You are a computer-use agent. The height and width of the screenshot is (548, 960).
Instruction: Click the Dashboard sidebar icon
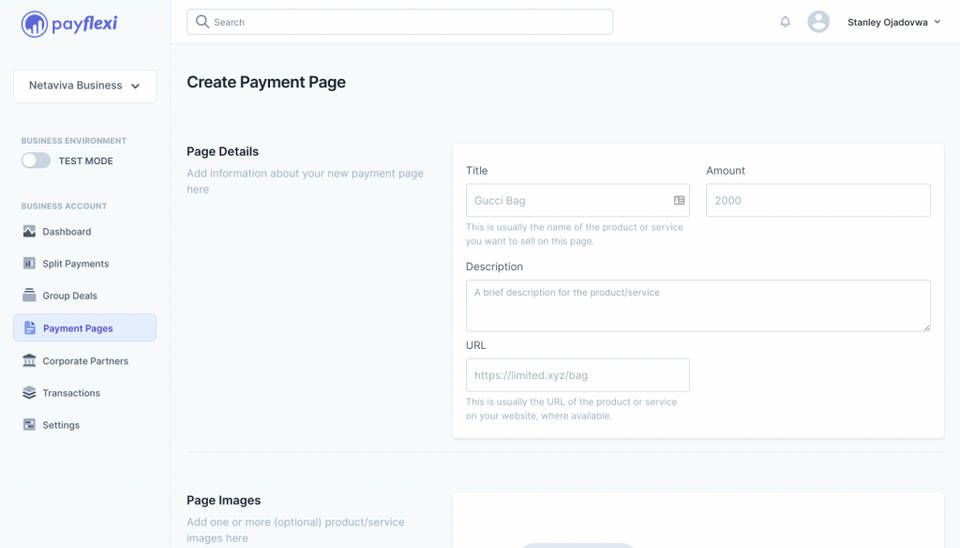click(x=29, y=231)
